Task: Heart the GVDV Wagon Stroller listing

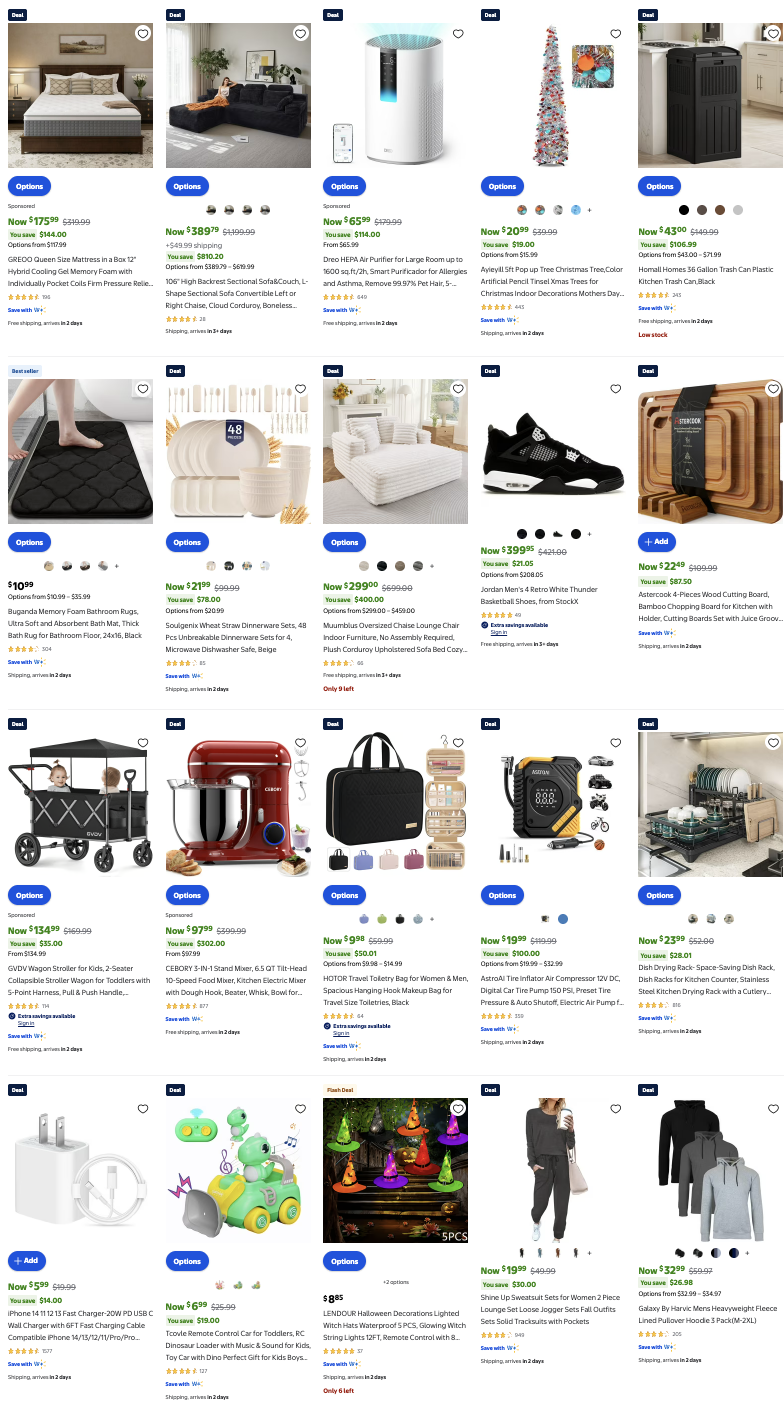Action: point(143,743)
